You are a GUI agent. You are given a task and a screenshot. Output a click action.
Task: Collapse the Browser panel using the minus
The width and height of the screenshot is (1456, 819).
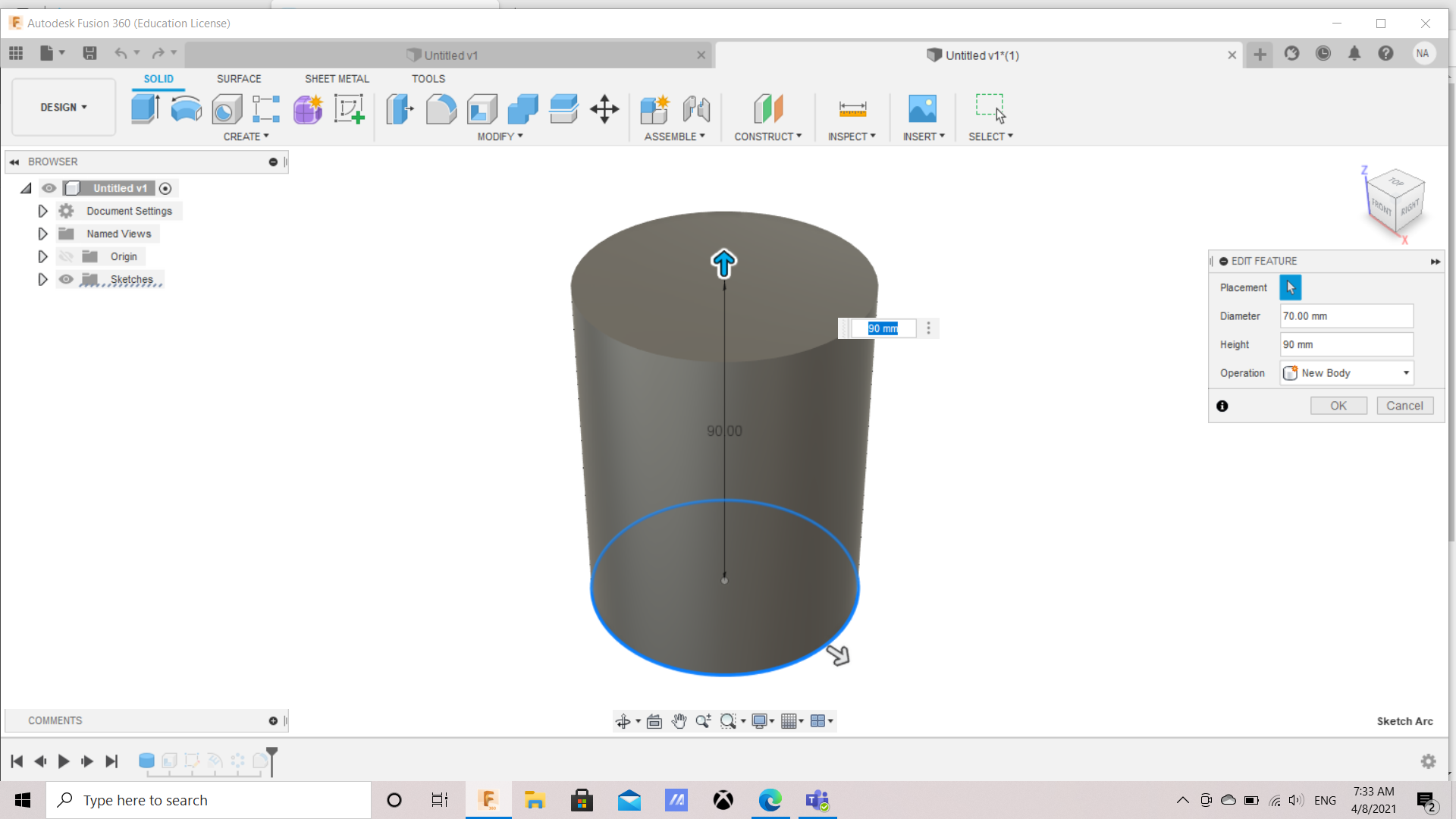click(x=273, y=162)
